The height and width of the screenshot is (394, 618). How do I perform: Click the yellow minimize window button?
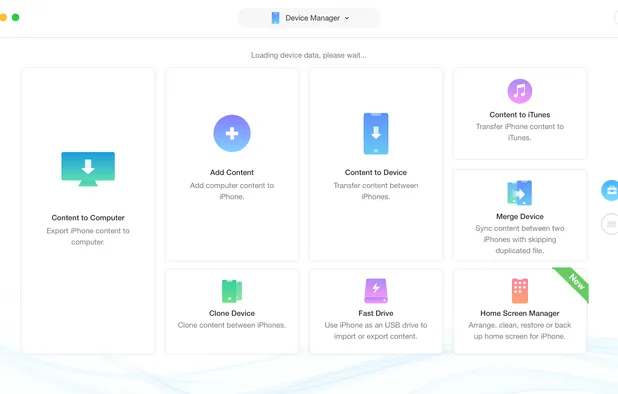[x=2, y=17]
